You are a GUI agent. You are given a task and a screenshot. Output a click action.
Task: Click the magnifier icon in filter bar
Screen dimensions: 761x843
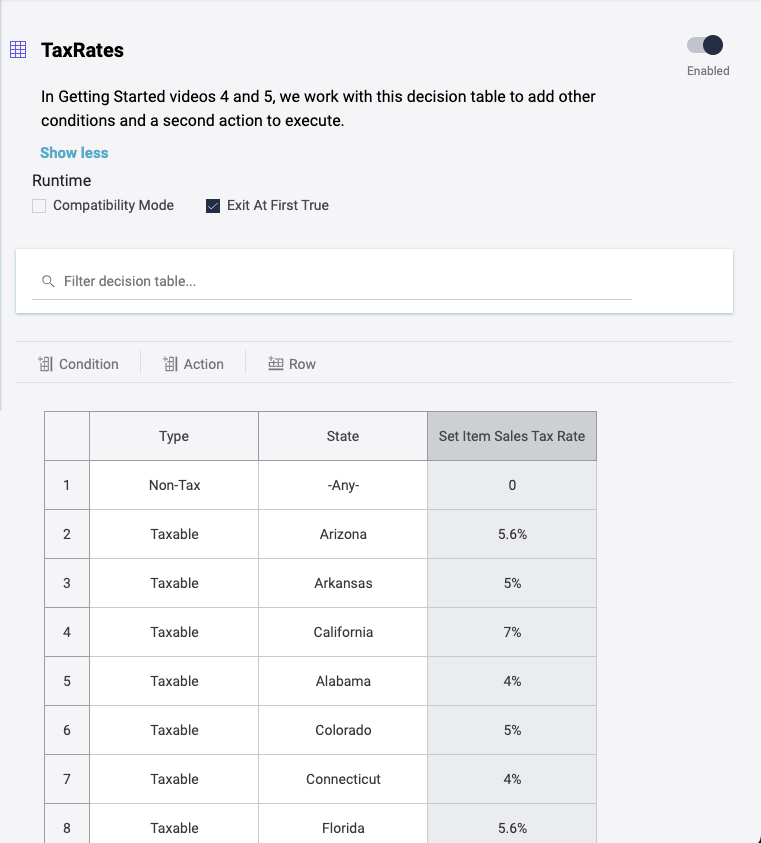coord(48,282)
